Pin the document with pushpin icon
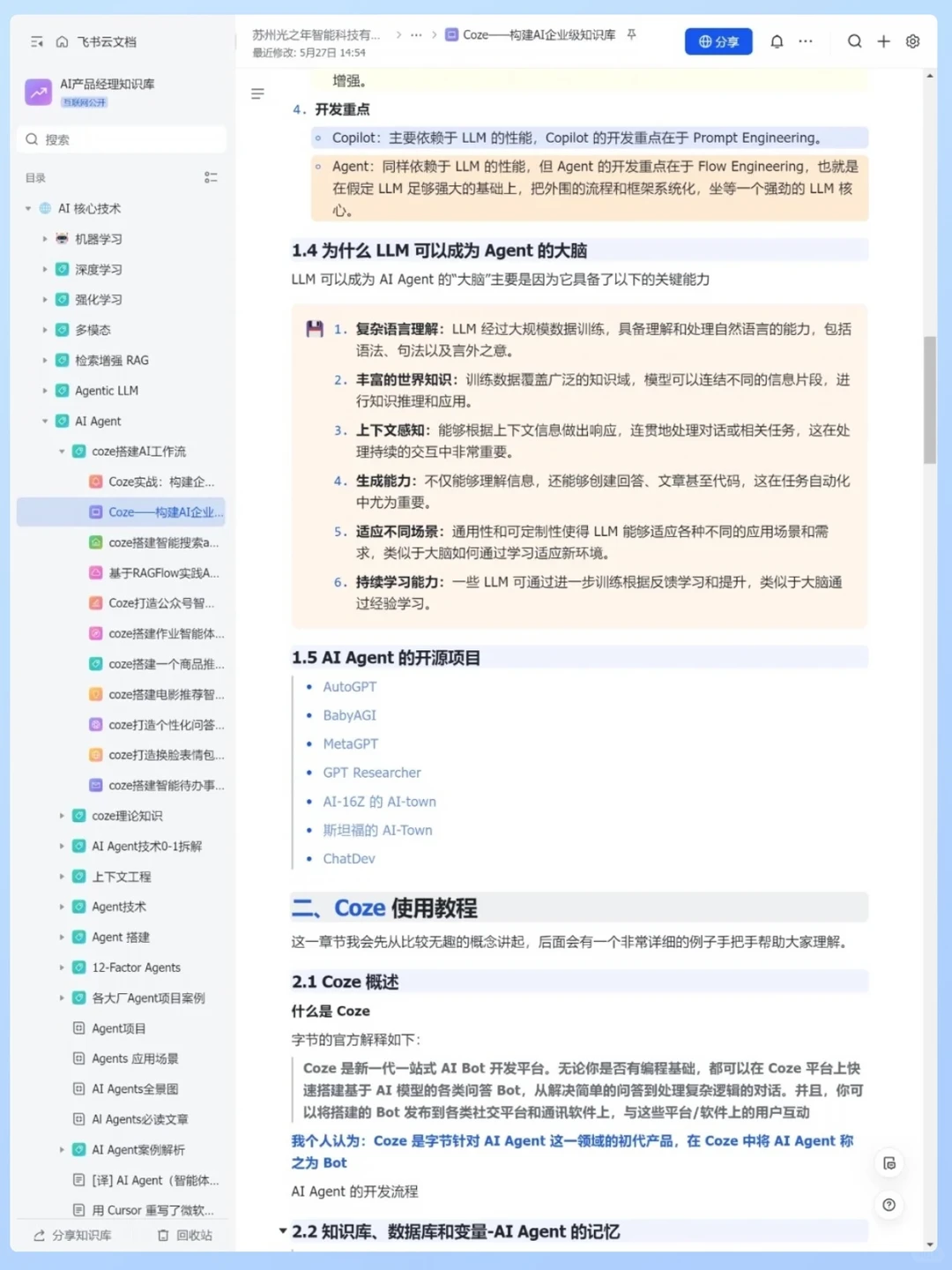Viewport: 952px width, 1270px height. pyautogui.click(x=631, y=34)
